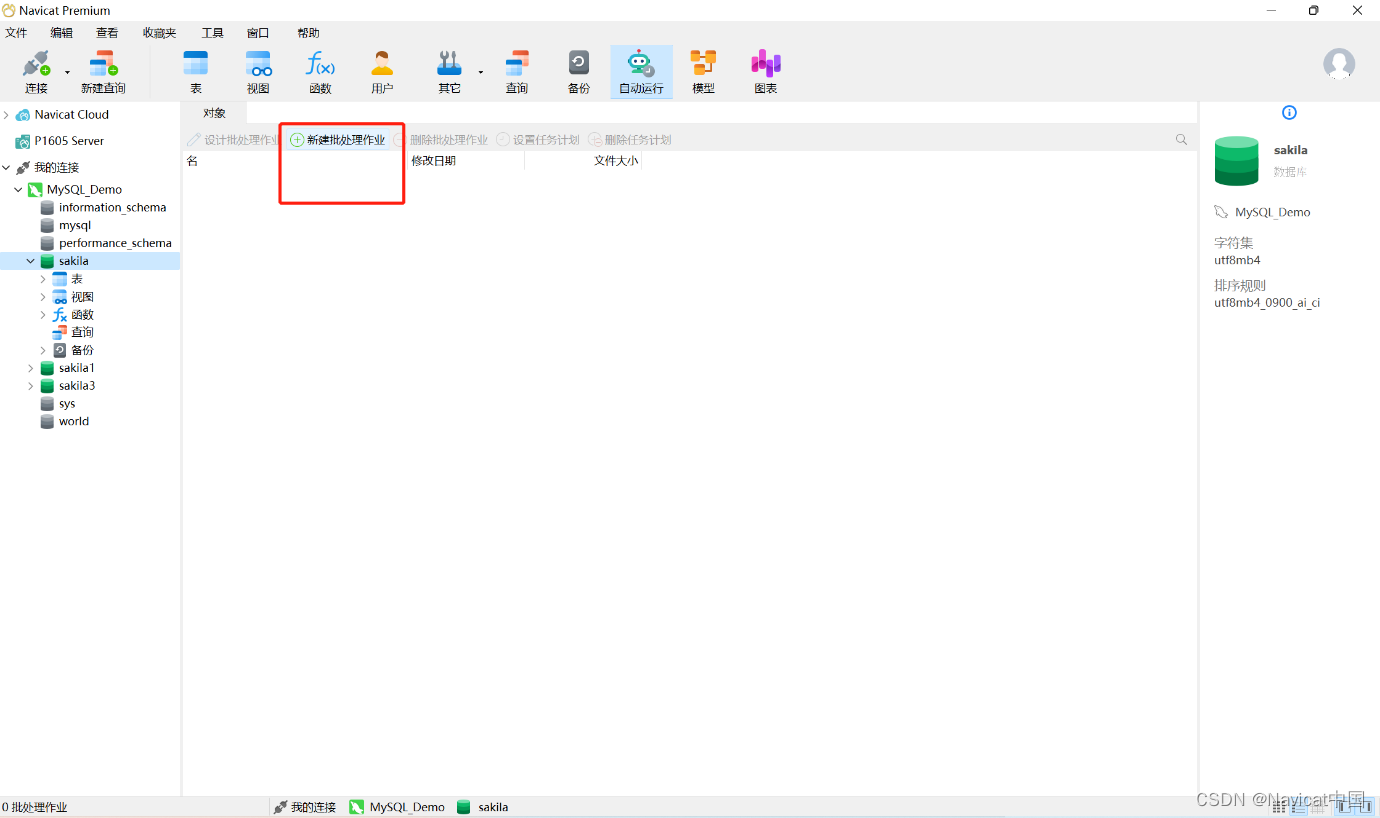Select the sys database
1380x818 pixels.
pyautogui.click(x=67, y=404)
